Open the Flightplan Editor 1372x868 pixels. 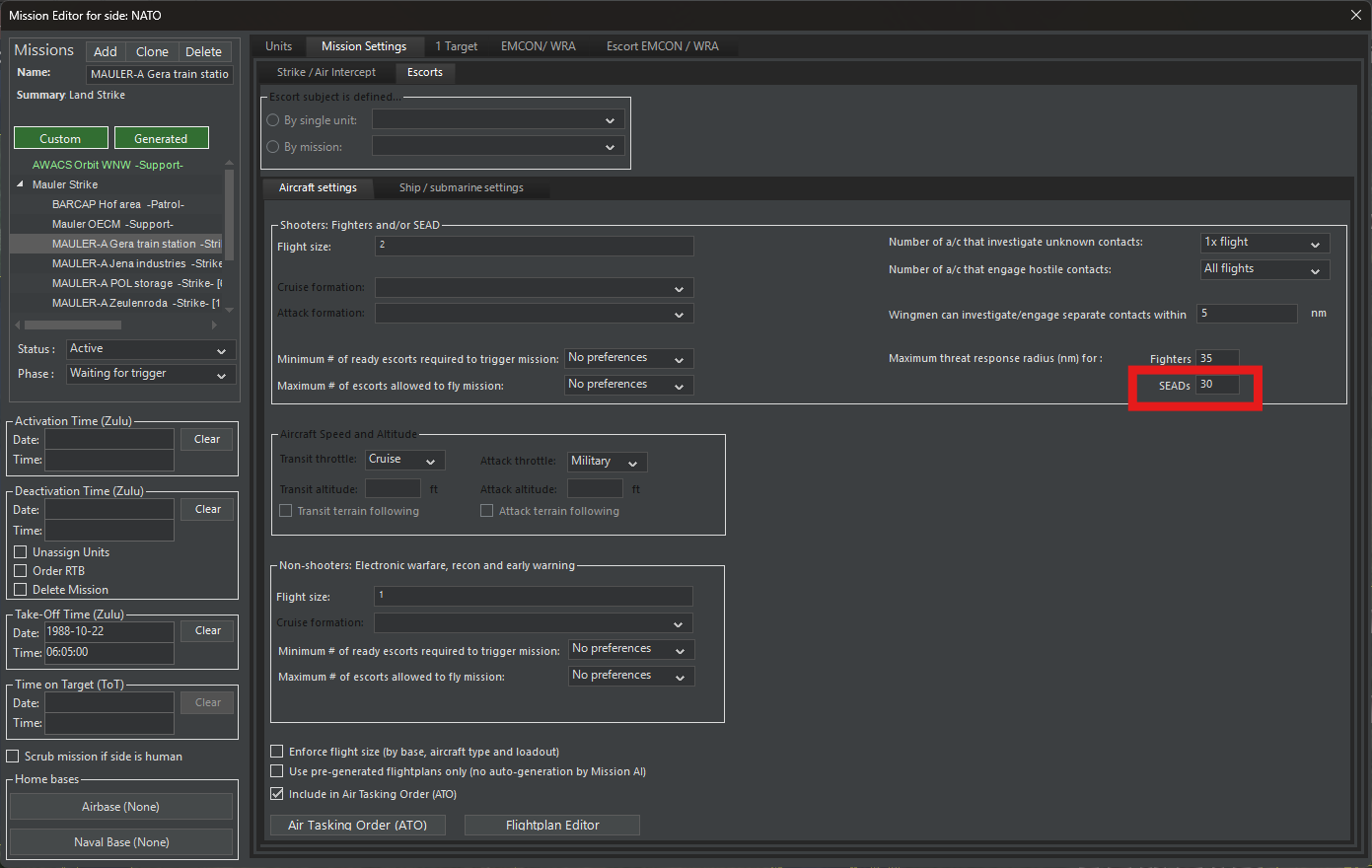(551, 825)
